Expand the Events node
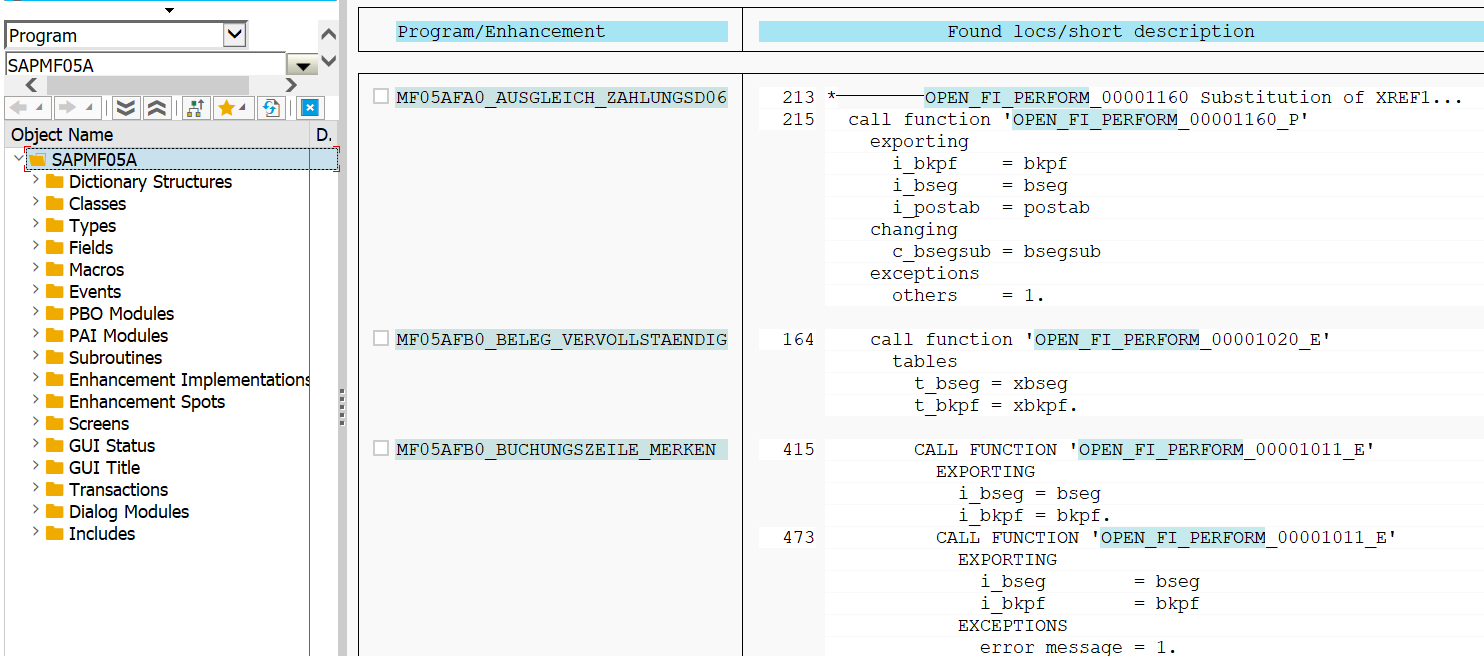The image size is (1484, 656). tap(36, 291)
